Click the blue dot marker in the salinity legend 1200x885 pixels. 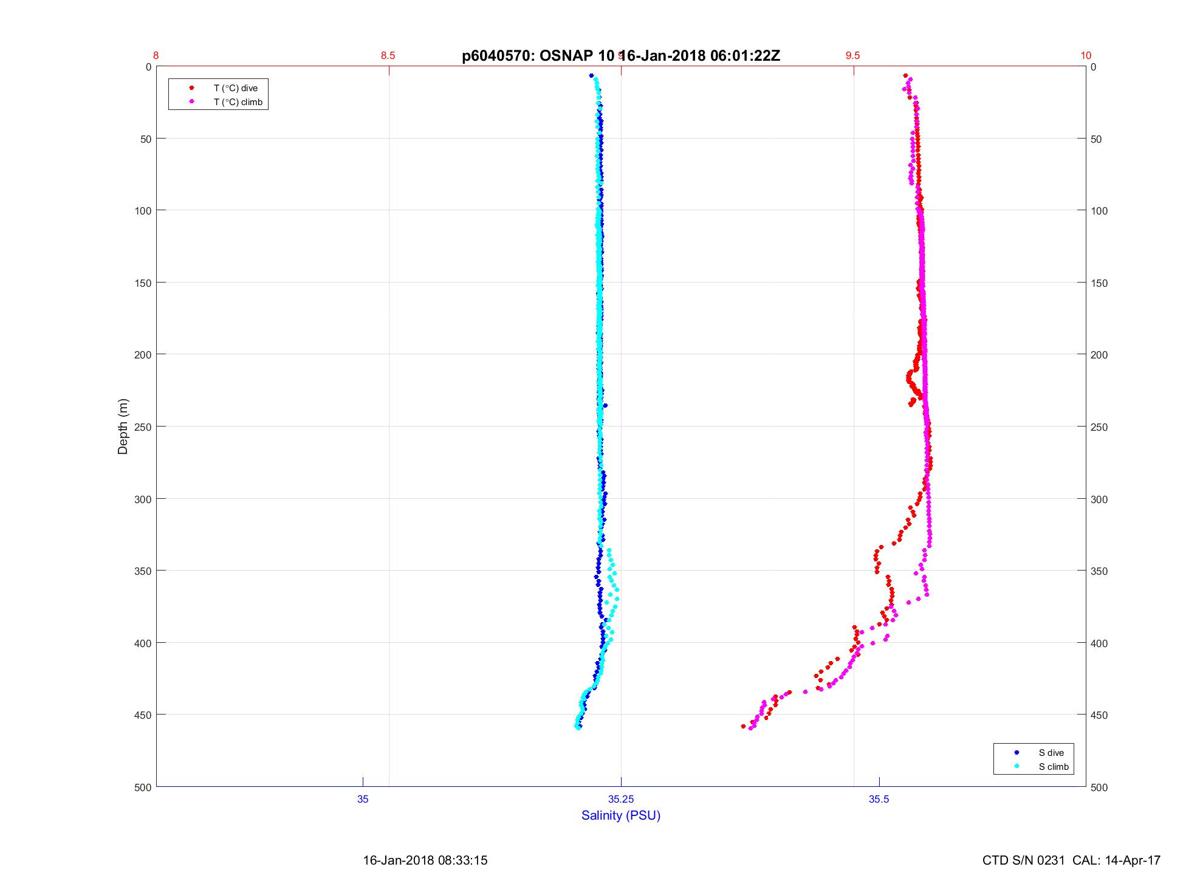pyautogui.click(x=1016, y=752)
